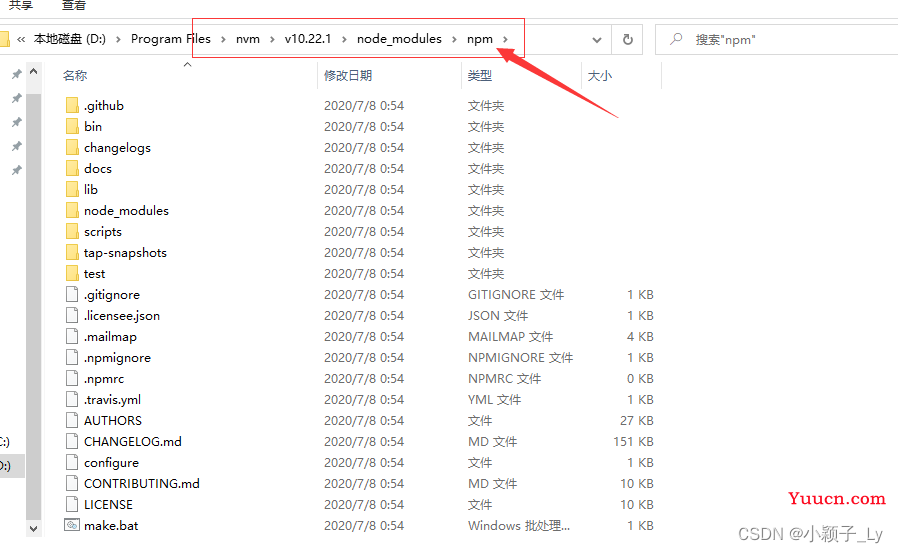The height and width of the screenshot is (553, 898).
Task: Expand the chevron after nvm in path
Action: click(272, 39)
